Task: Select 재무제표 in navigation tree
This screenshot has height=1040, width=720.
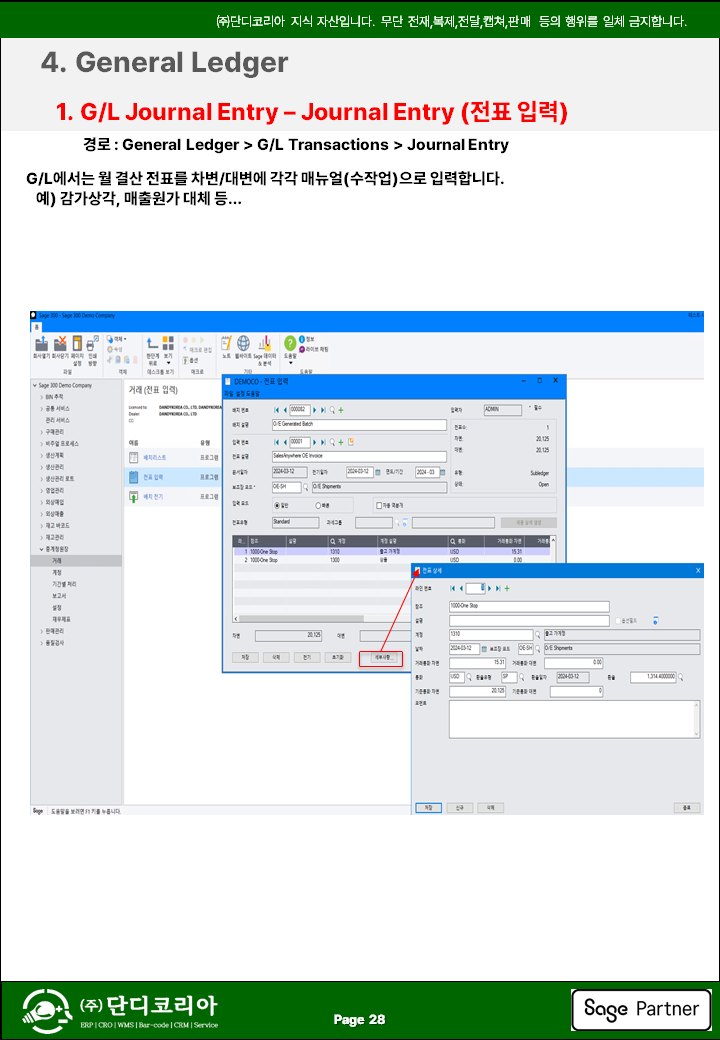Action: click(61, 619)
